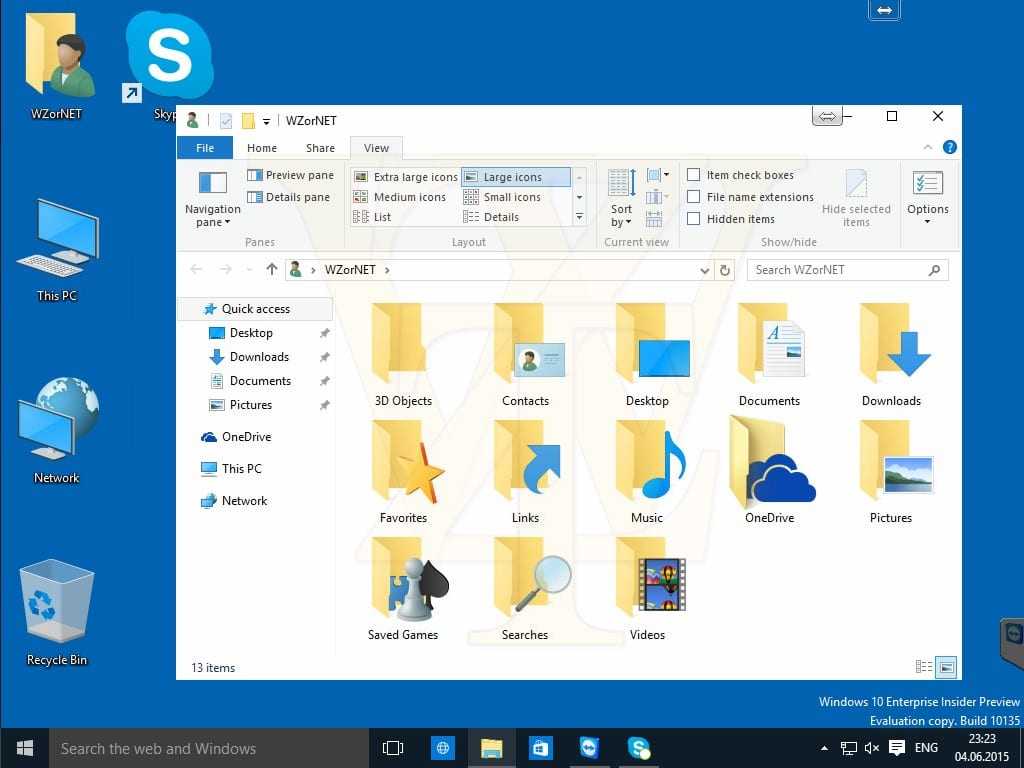The width and height of the screenshot is (1024, 768).
Task: Open the File menu
Action: (205, 148)
